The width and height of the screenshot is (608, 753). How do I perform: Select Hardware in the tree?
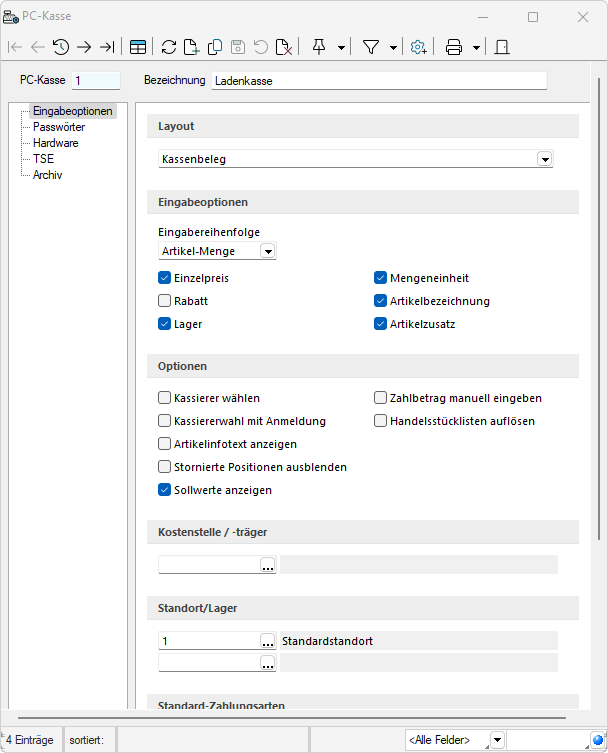(55, 143)
